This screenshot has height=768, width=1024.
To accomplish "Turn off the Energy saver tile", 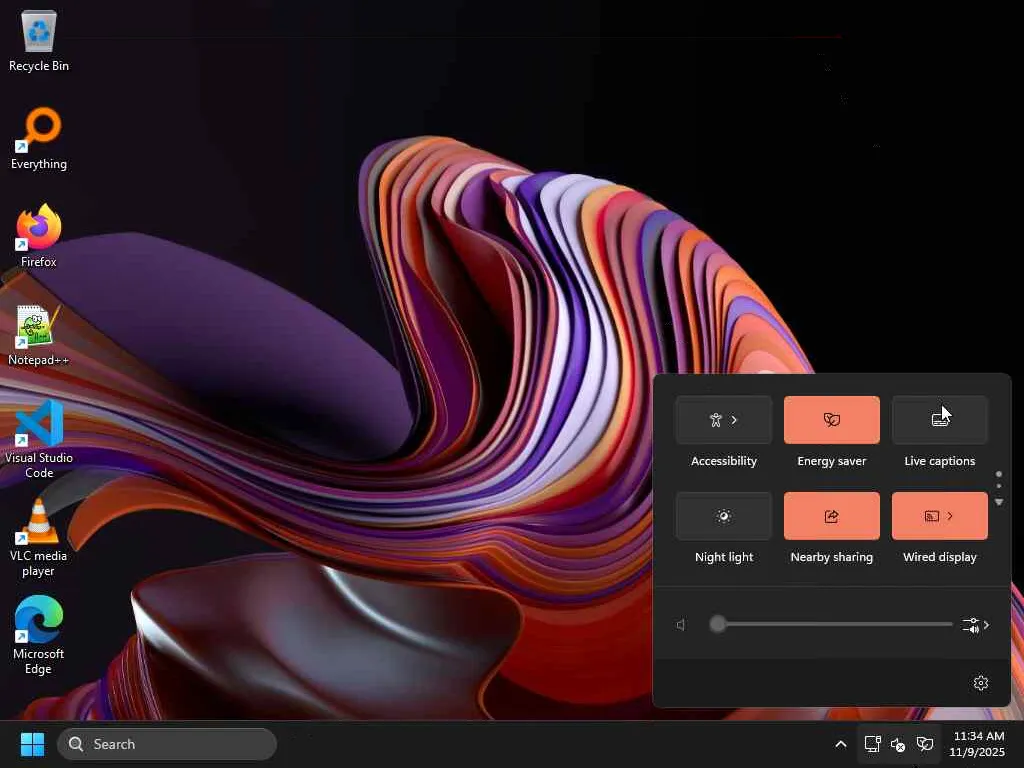I will pyautogui.click(x=831, y=420).
